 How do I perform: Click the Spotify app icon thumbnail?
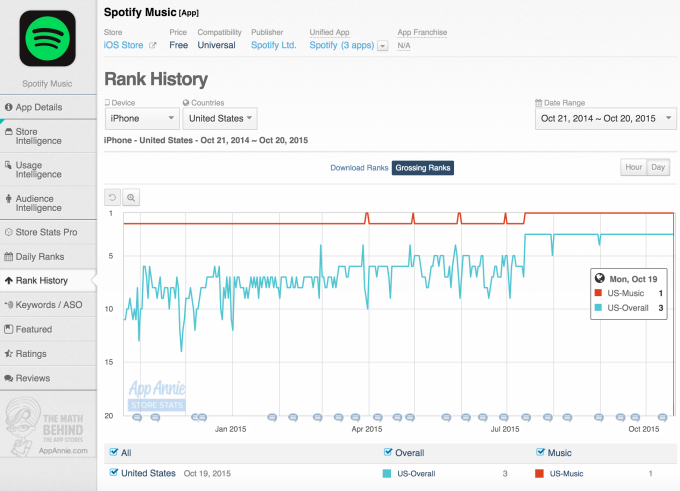coord(47,38)
